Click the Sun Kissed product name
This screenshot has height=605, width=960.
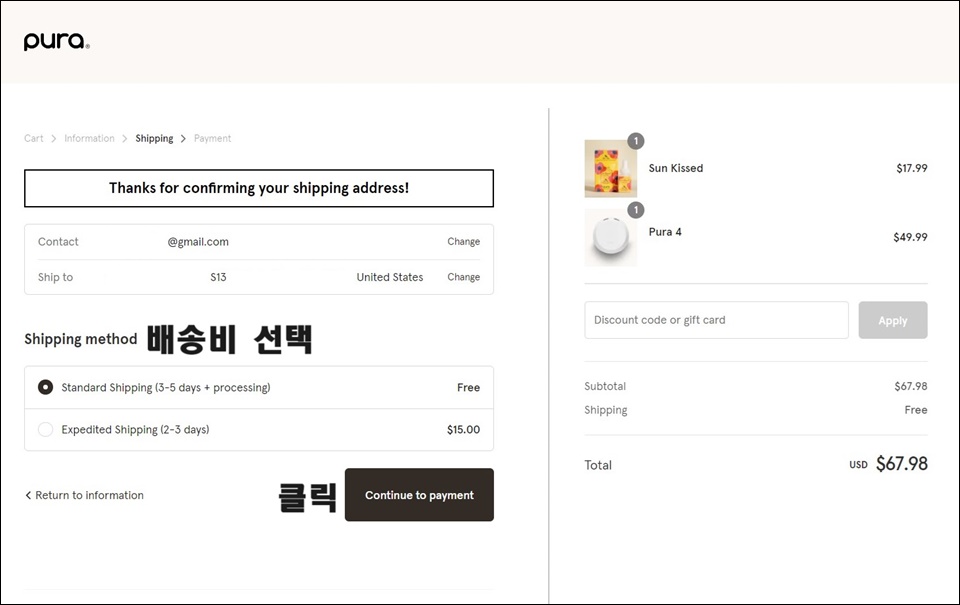click(x=676, y=168)
